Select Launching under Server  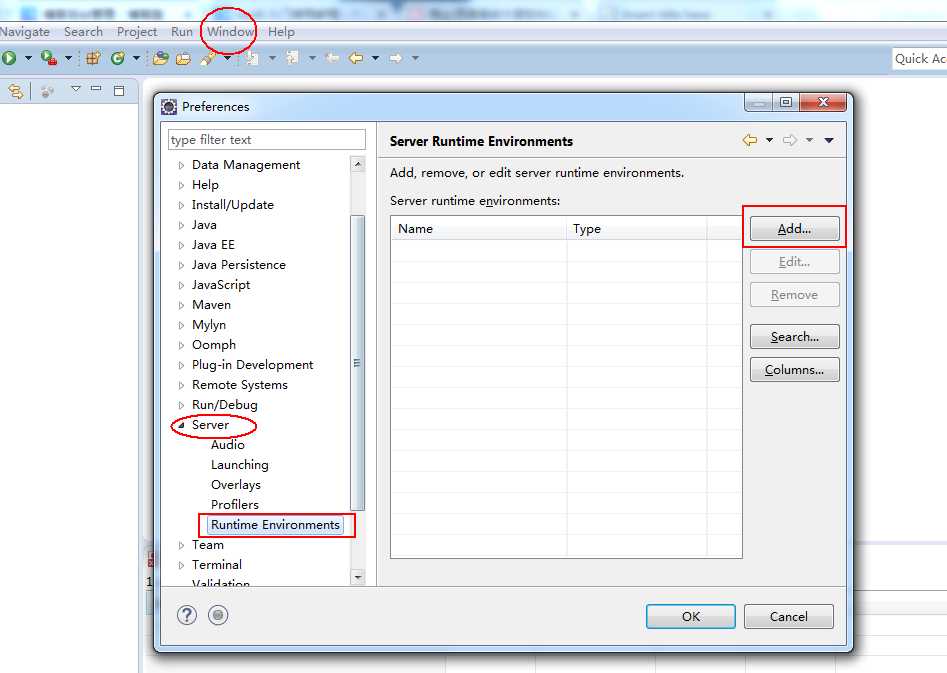(240, 465)
